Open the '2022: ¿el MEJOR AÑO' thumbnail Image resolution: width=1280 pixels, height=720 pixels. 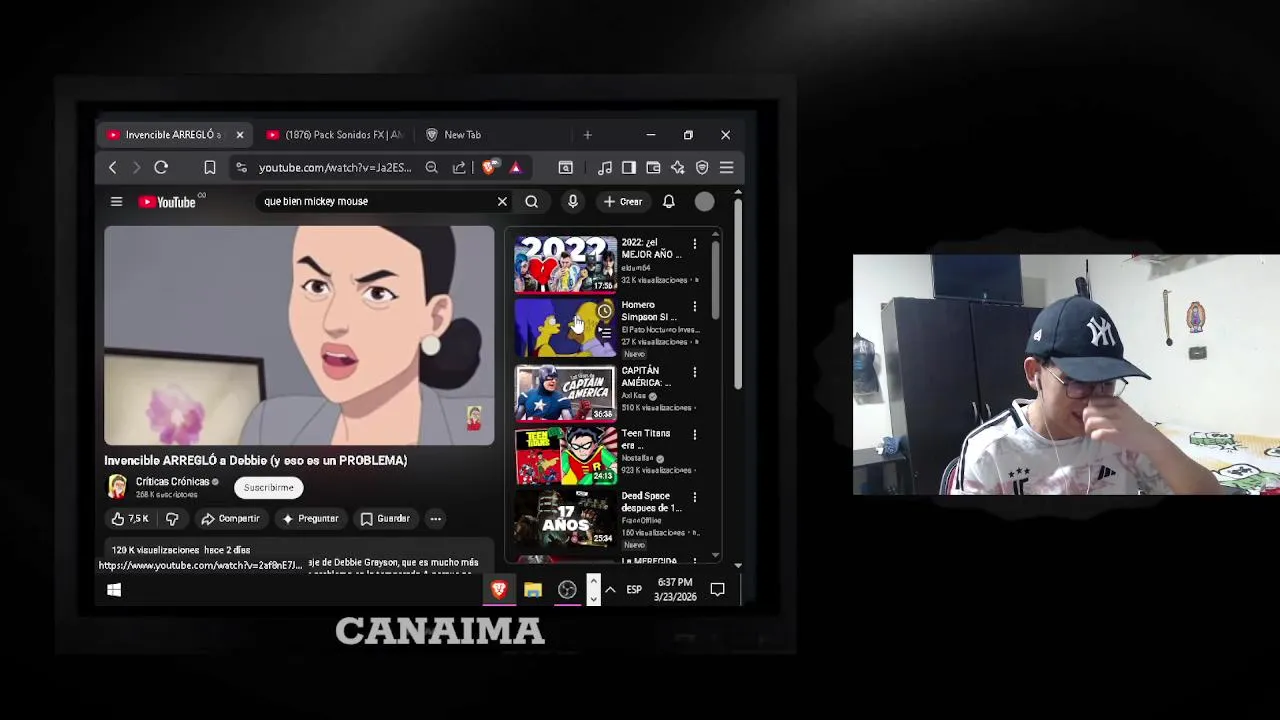point(566,264)
